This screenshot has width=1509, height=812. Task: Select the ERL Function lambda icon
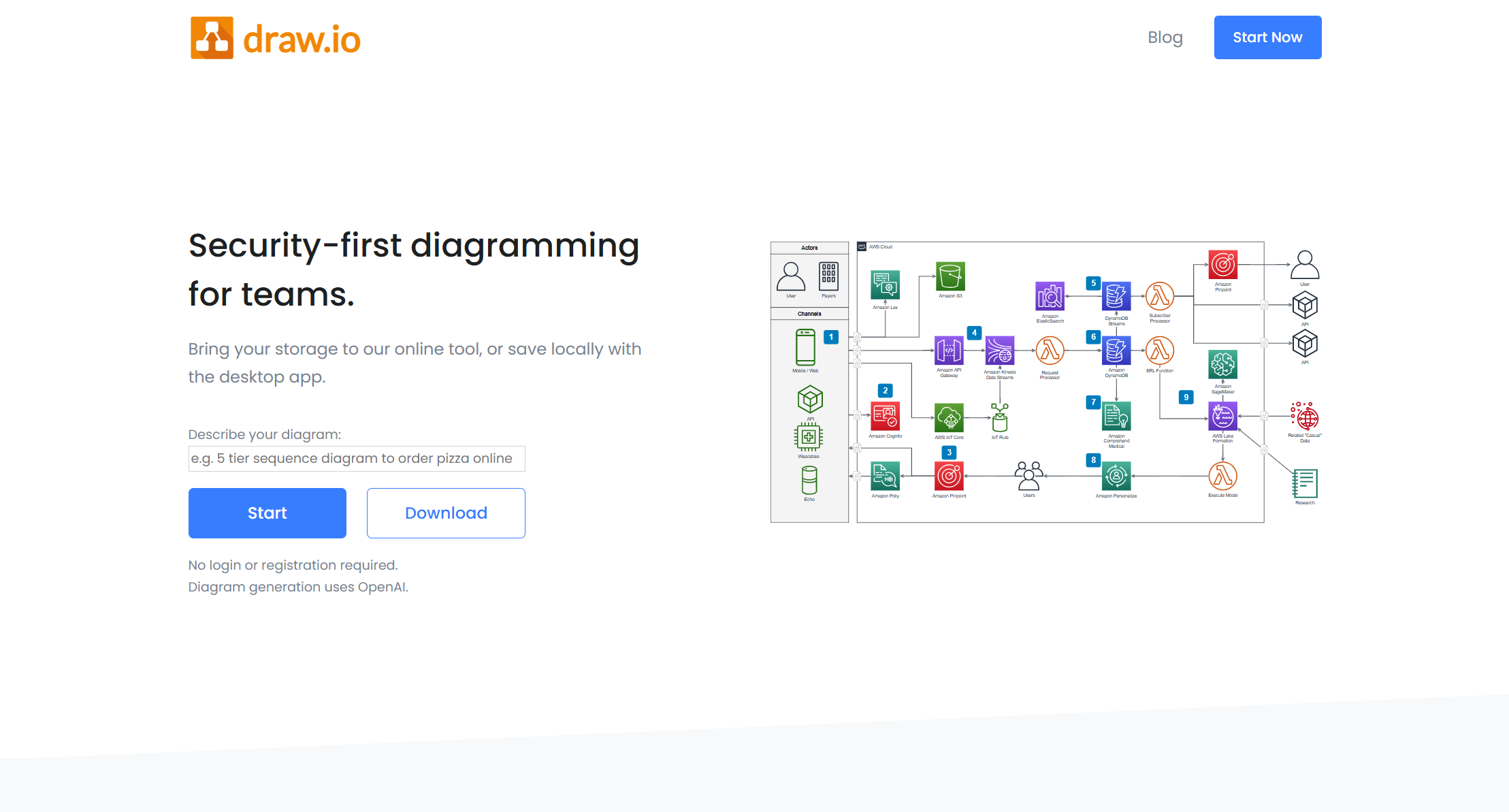1160,351
